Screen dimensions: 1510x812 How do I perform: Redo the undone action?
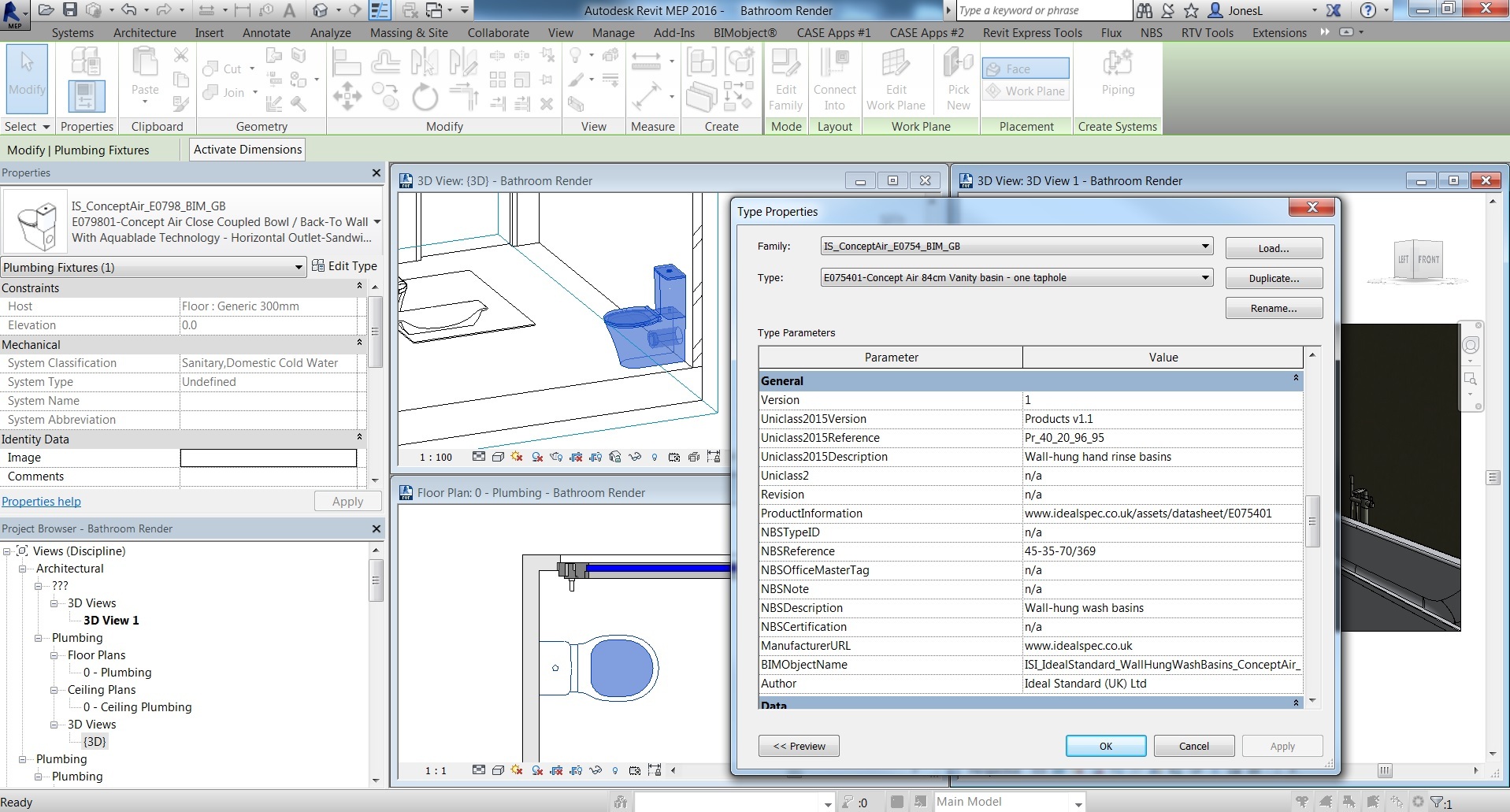[x=163, y=10]
